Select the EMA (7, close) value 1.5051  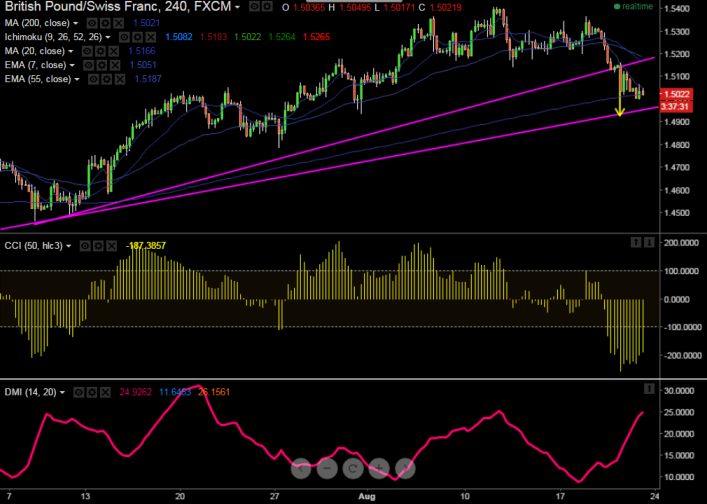click(143, 65)
